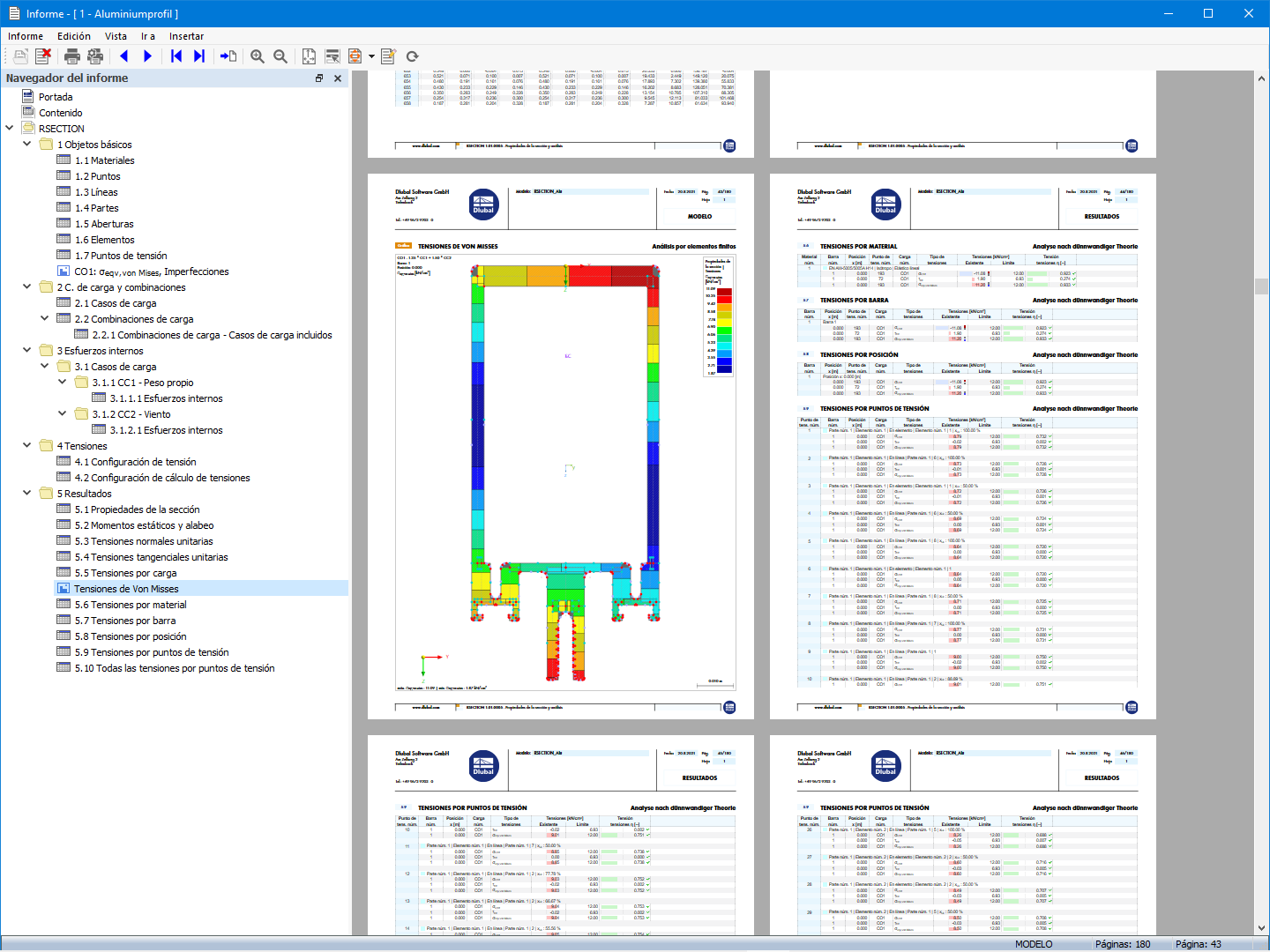
Task: Click the greyed-out export report icon
Action: pyautogui.click(x=20, y=56)
